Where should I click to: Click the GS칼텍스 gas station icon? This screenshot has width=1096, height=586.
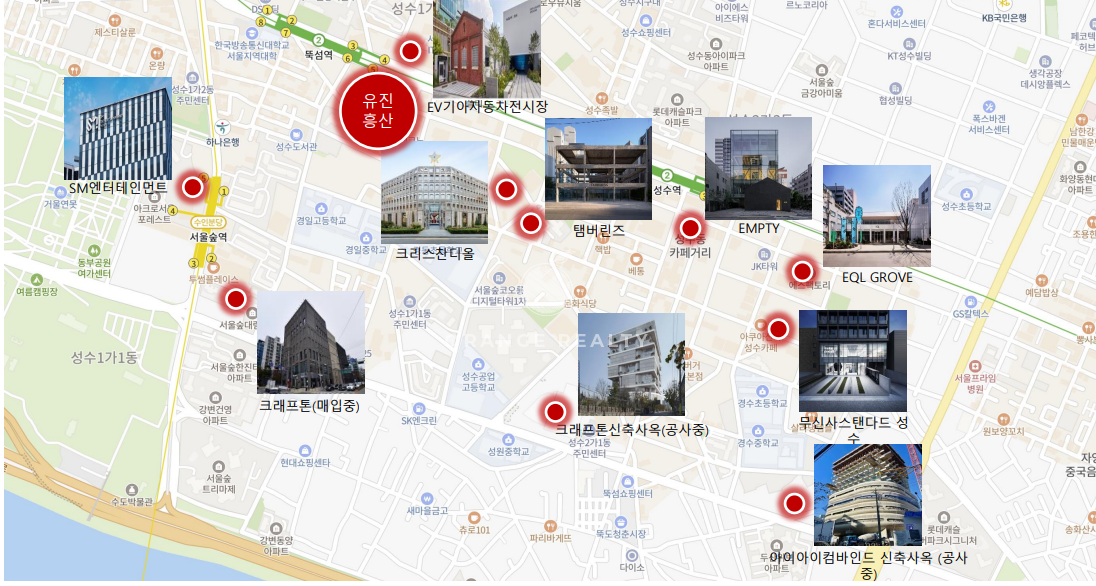[970, 302]
